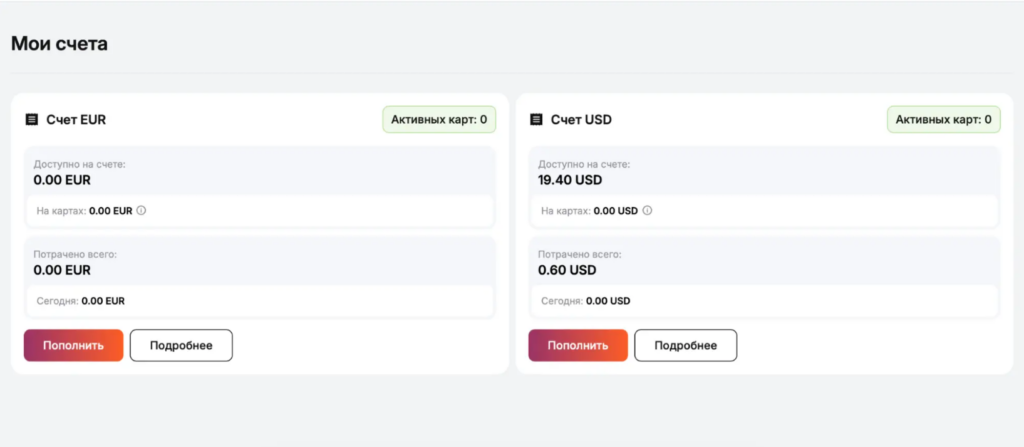Click the 0.00 EUR available balance
The width and height of the screenshot is (1024, 447).
tap(62, 180)
